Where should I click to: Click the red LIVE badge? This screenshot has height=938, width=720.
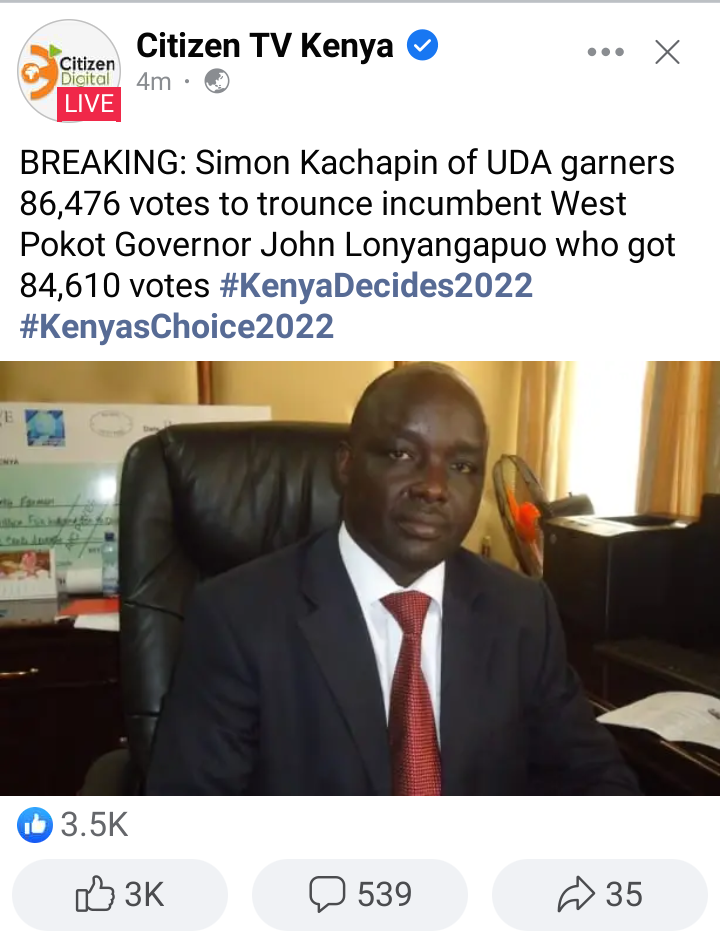(x=89, y=104)
